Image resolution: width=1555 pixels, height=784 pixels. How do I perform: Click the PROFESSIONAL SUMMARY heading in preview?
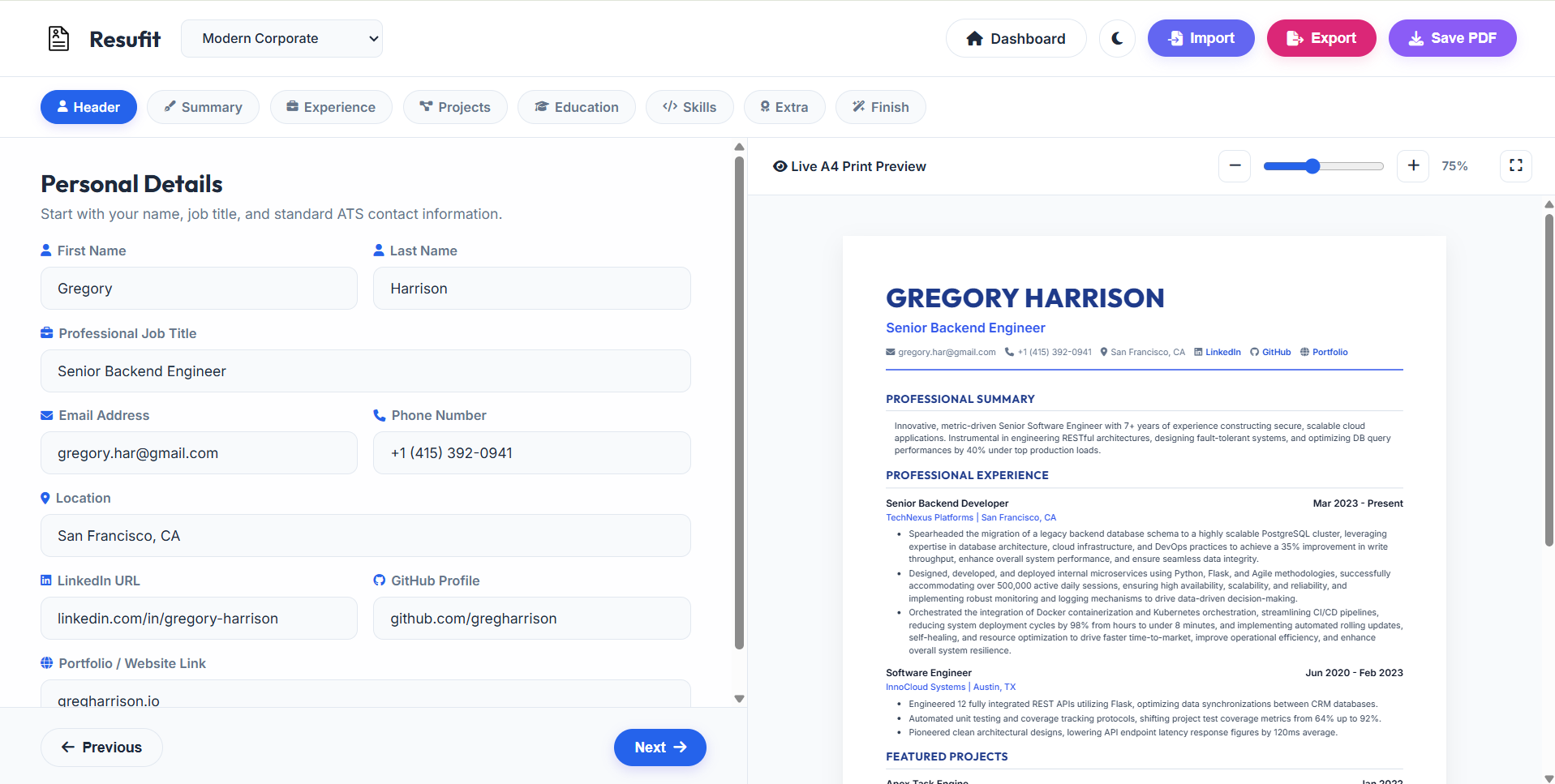click(x=960, y=399)
